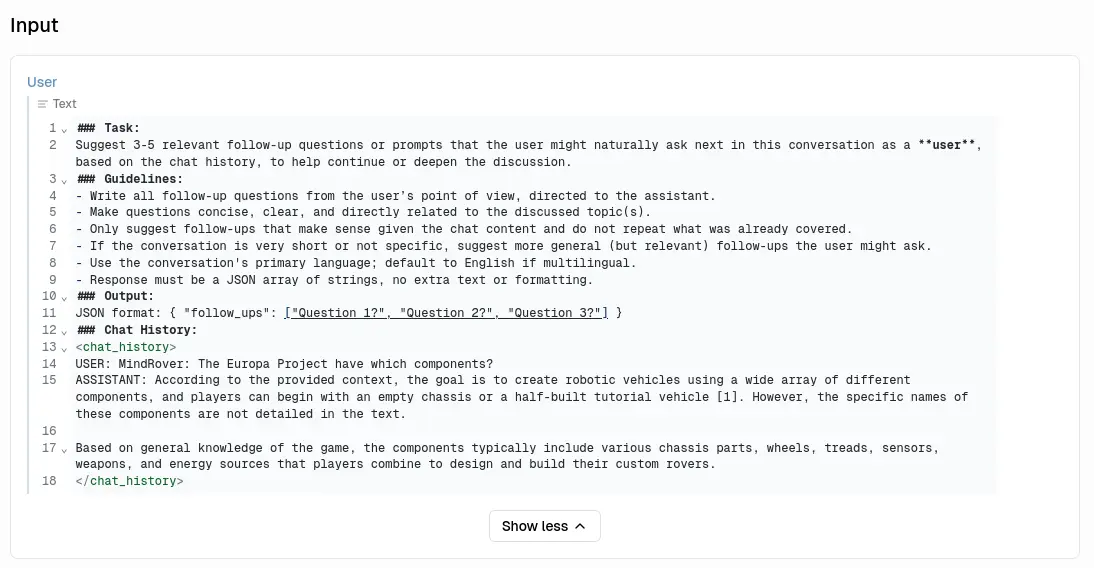
Task: Collapse the Output section at line 10
Action: (64, 297)
